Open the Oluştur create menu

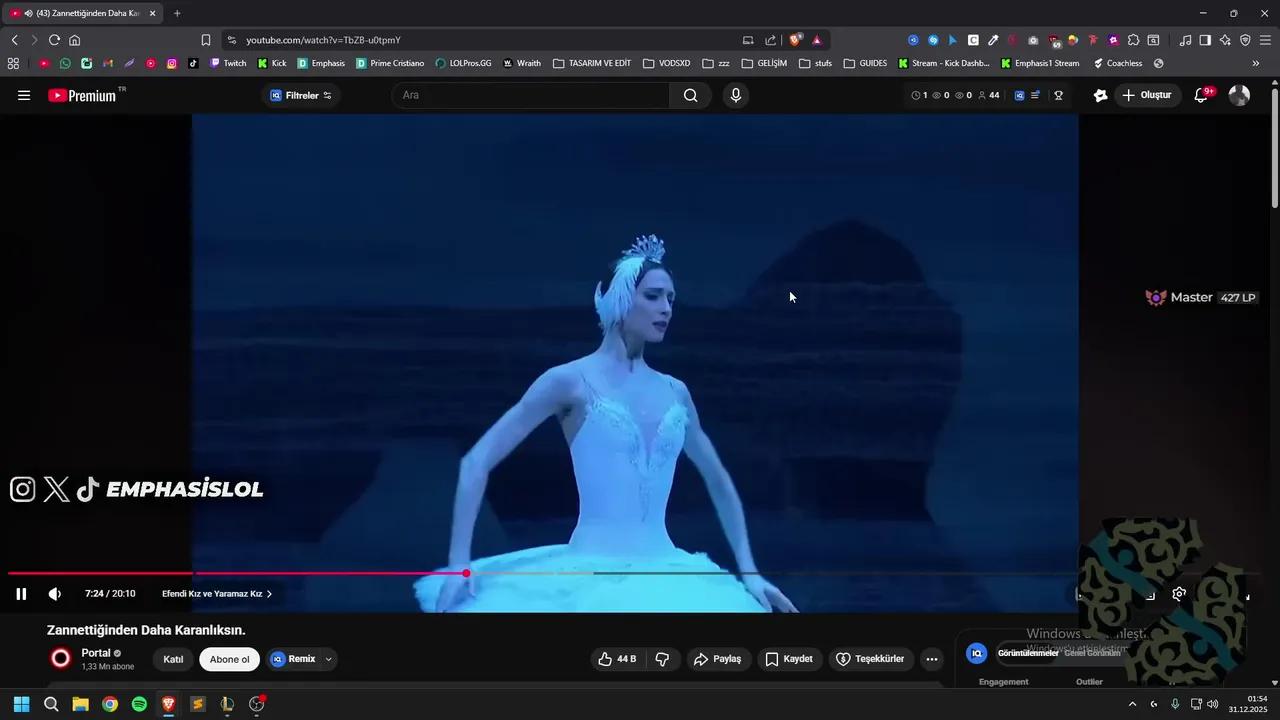[x=1147, y=95]
